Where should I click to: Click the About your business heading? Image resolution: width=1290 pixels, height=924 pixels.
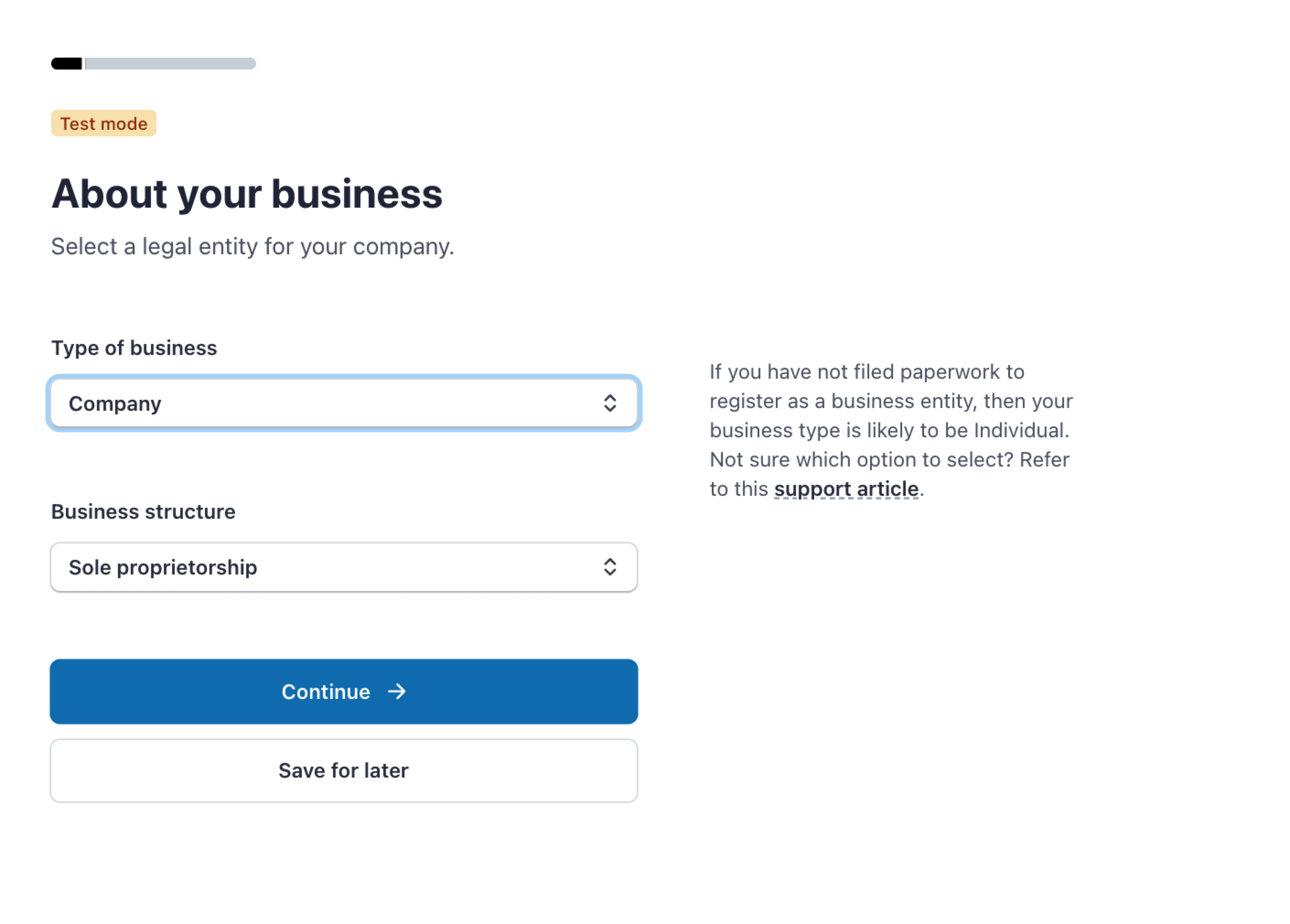pyautogui.click(x=247, y=194)
